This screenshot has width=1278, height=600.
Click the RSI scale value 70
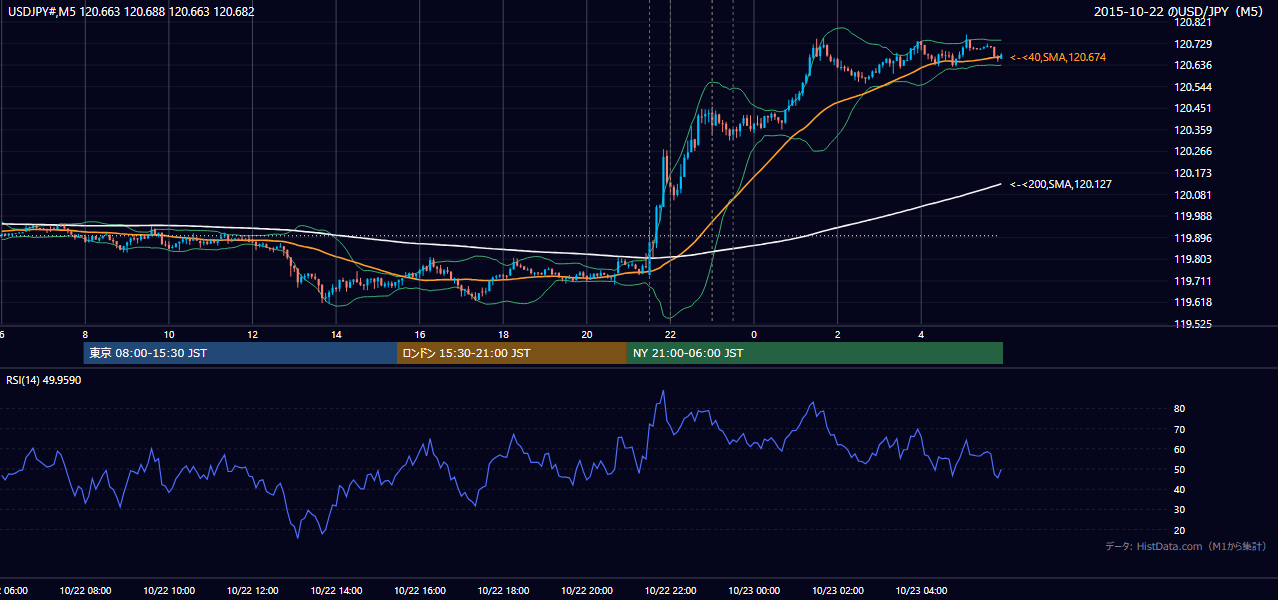point(1180,429)
